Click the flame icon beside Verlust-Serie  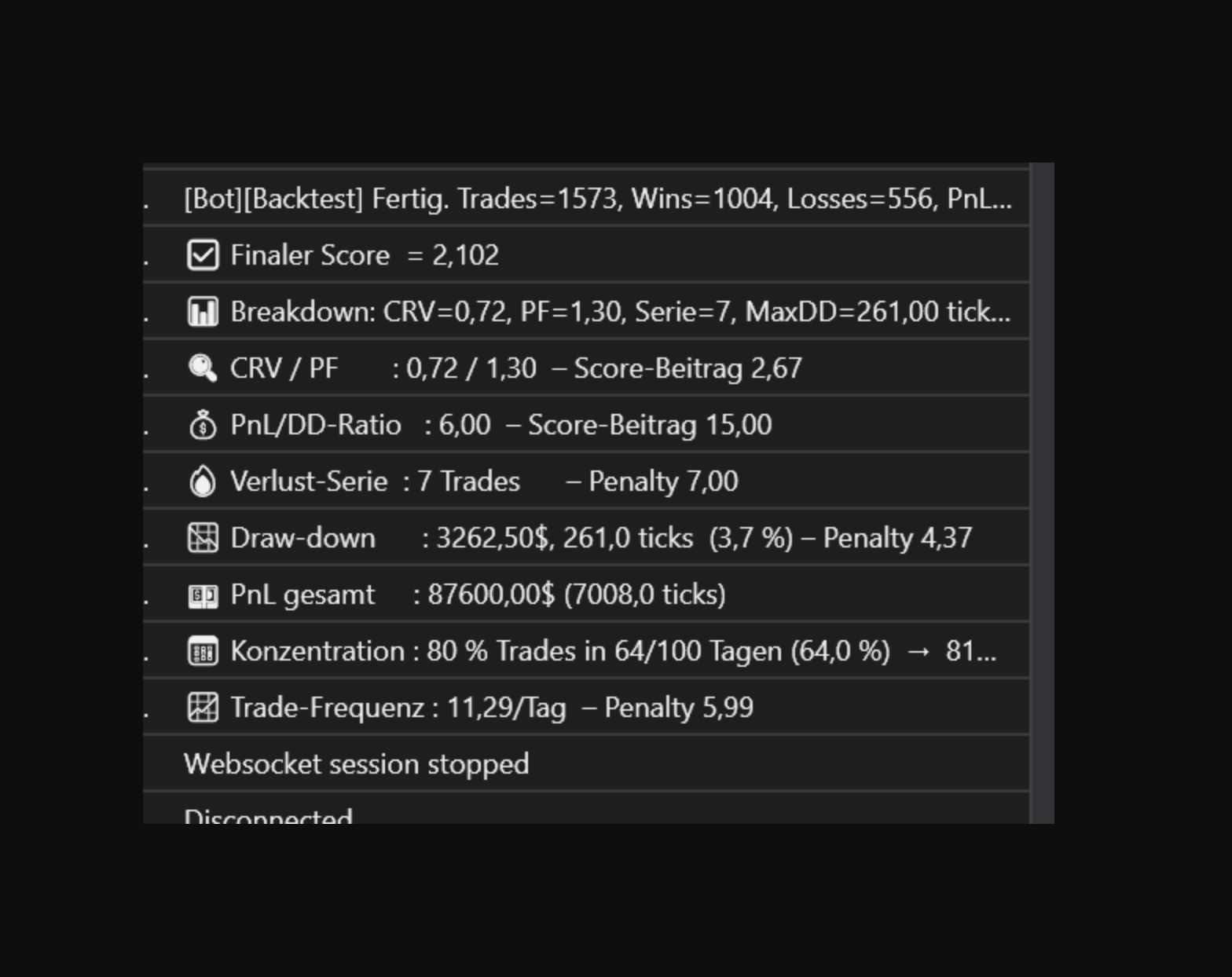point(203,481)
